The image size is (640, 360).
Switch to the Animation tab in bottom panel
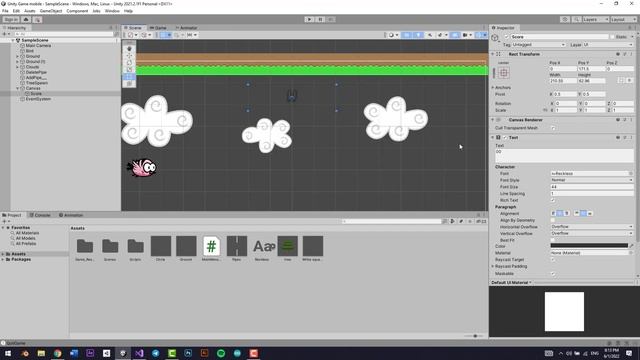pyautogui.click(x=71, y=215)
